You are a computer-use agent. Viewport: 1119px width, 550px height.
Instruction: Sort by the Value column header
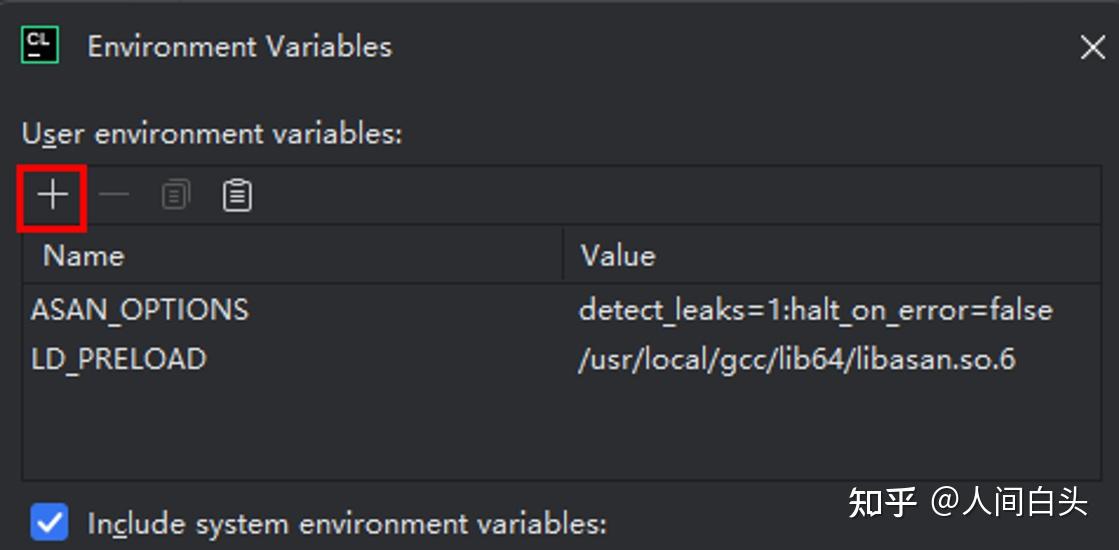pyautogui.click(x=618, y=256)
